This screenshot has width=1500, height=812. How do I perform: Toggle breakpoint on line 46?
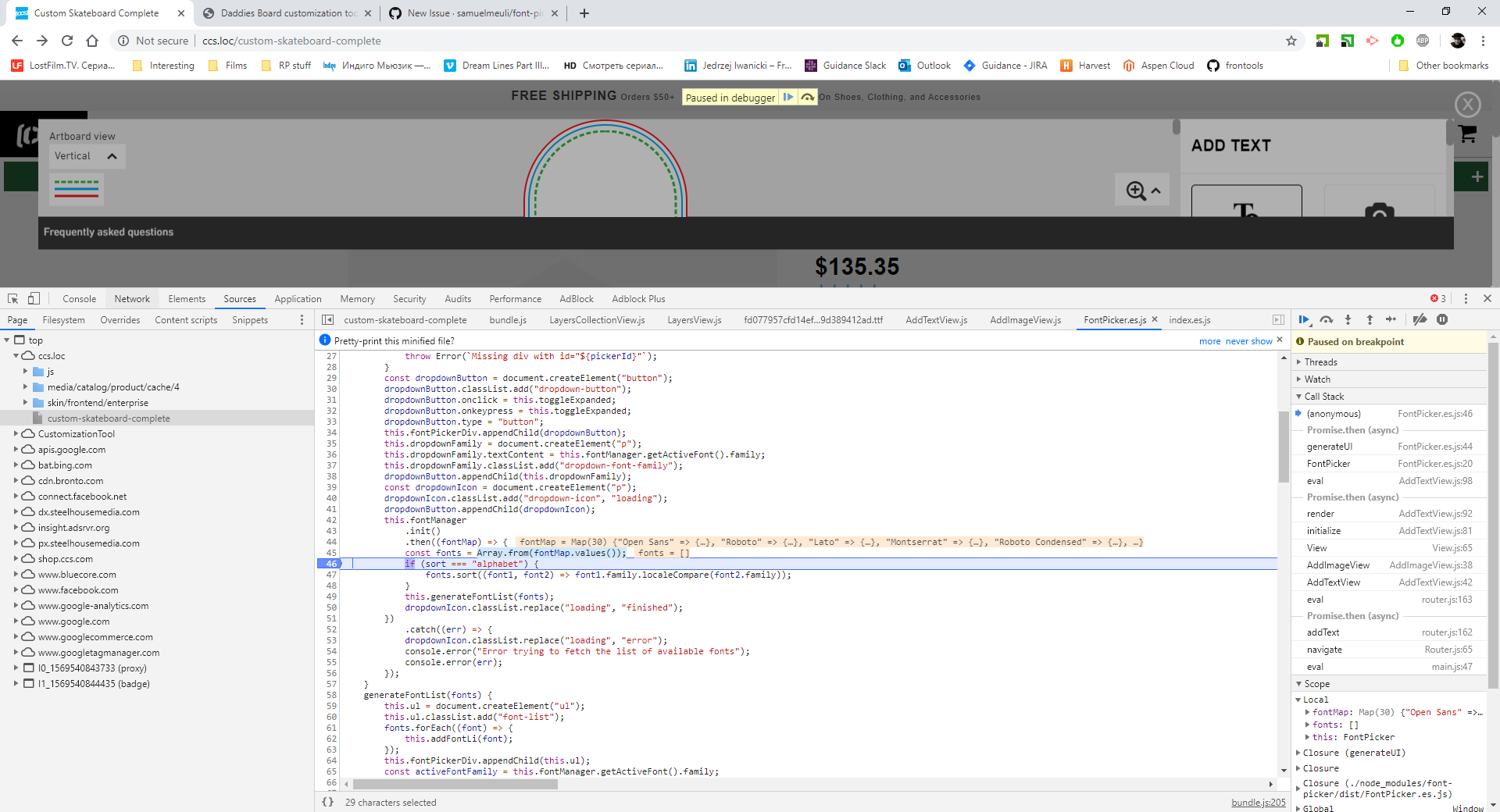pyautogui.click(x=330, y=564)
